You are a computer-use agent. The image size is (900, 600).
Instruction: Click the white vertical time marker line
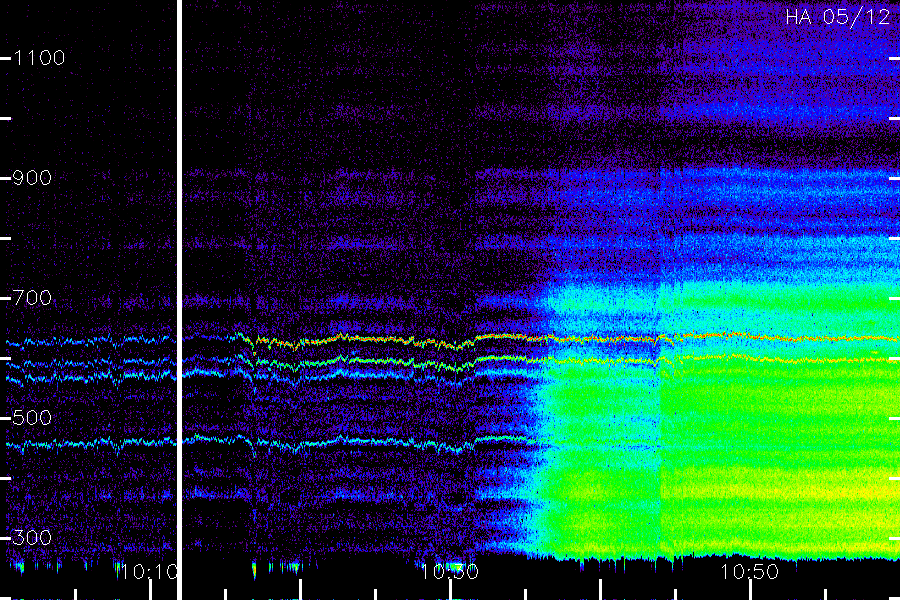click(x=179, y=300)
